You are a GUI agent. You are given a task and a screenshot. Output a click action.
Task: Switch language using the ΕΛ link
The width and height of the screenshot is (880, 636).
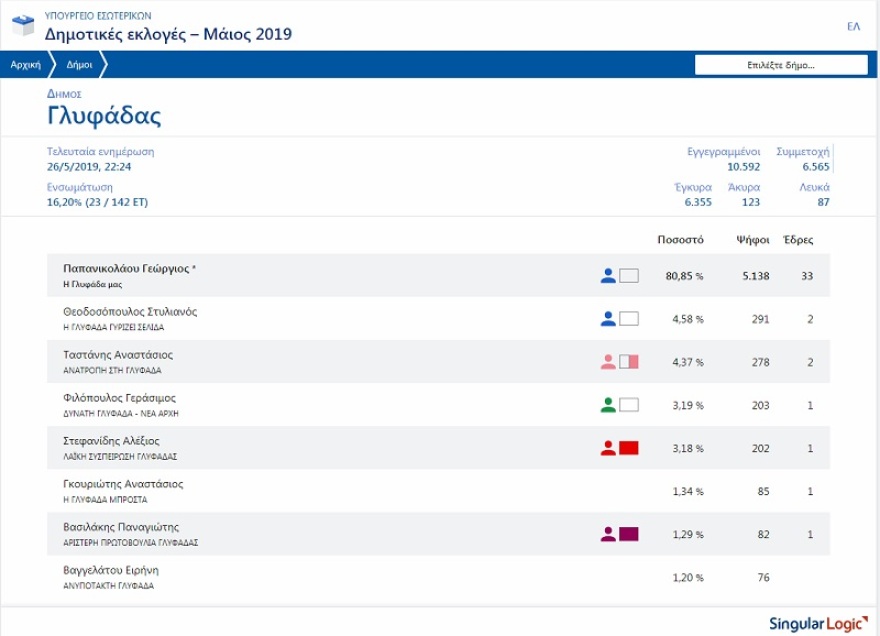coord(853,26)
